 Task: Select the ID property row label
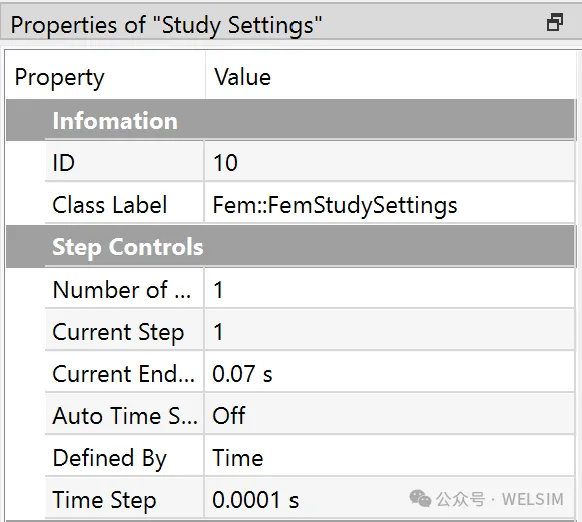click(x=124, y=162)
